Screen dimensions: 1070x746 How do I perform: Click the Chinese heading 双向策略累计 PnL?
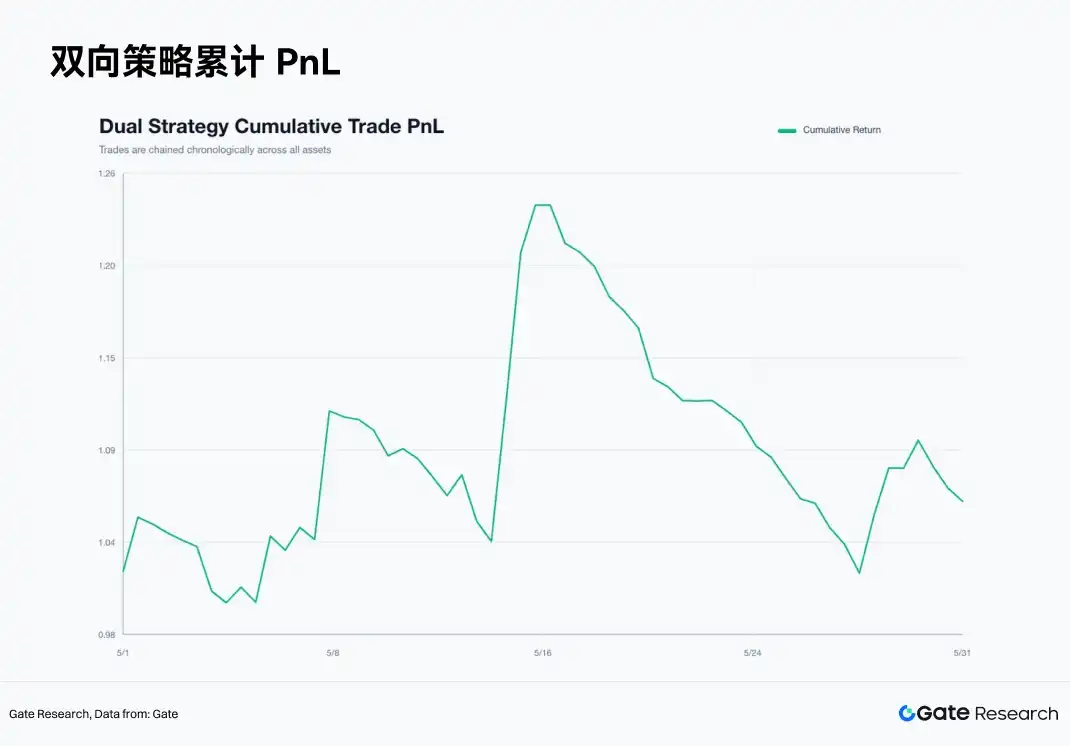195,62
